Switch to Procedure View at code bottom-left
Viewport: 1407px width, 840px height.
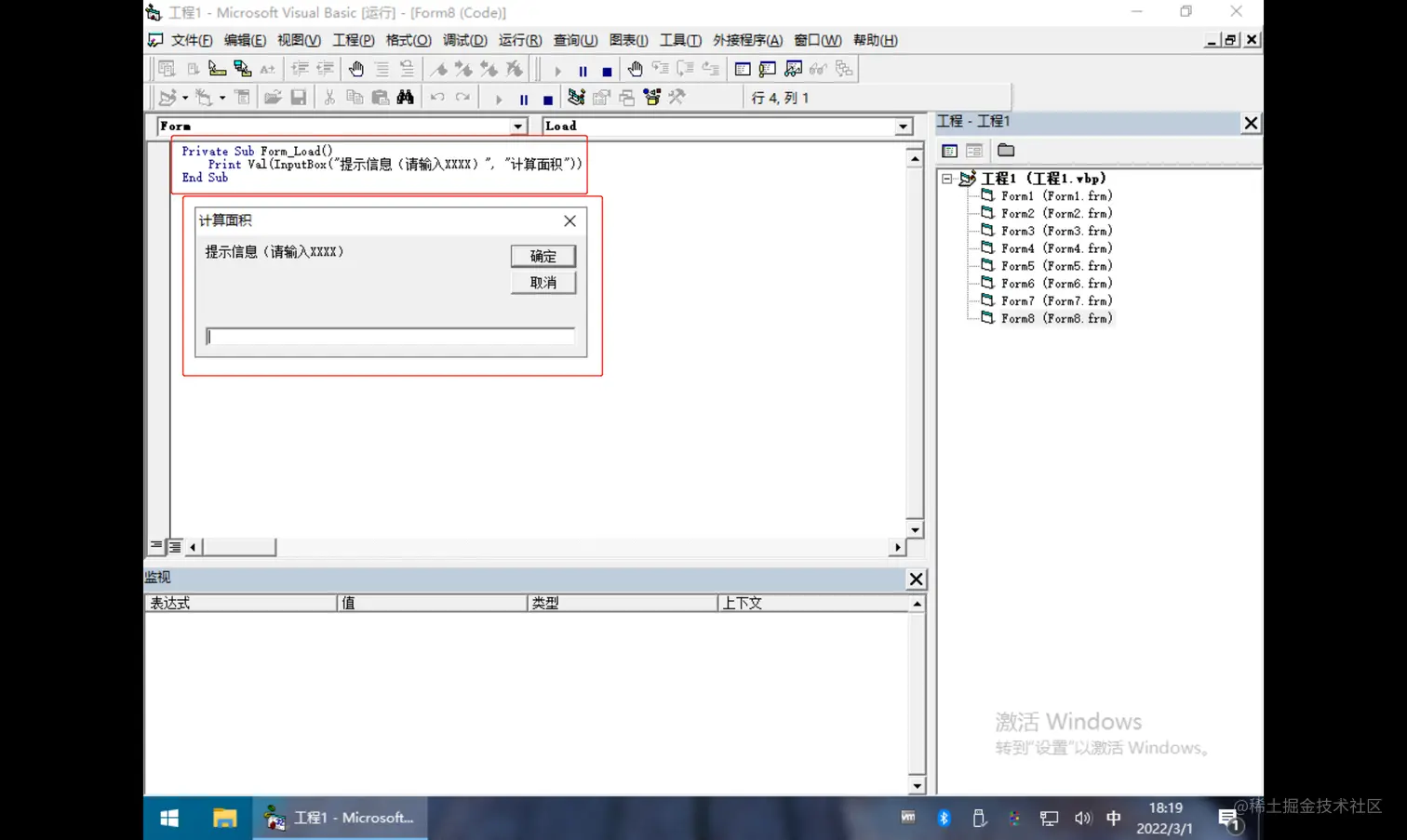pyautogui.click(x=156, y=547)
